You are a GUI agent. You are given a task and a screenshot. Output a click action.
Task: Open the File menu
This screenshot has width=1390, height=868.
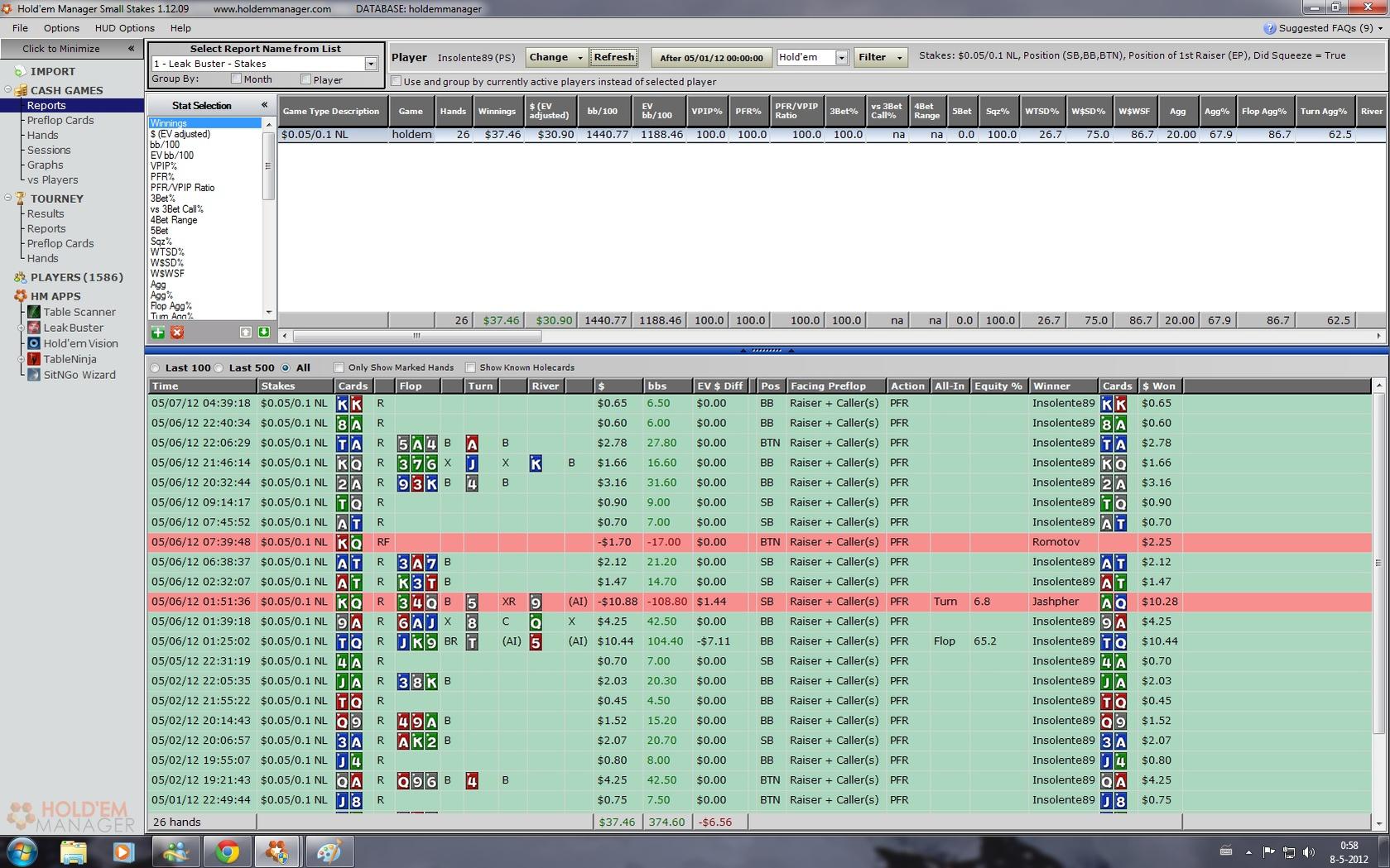coord(20,28)
